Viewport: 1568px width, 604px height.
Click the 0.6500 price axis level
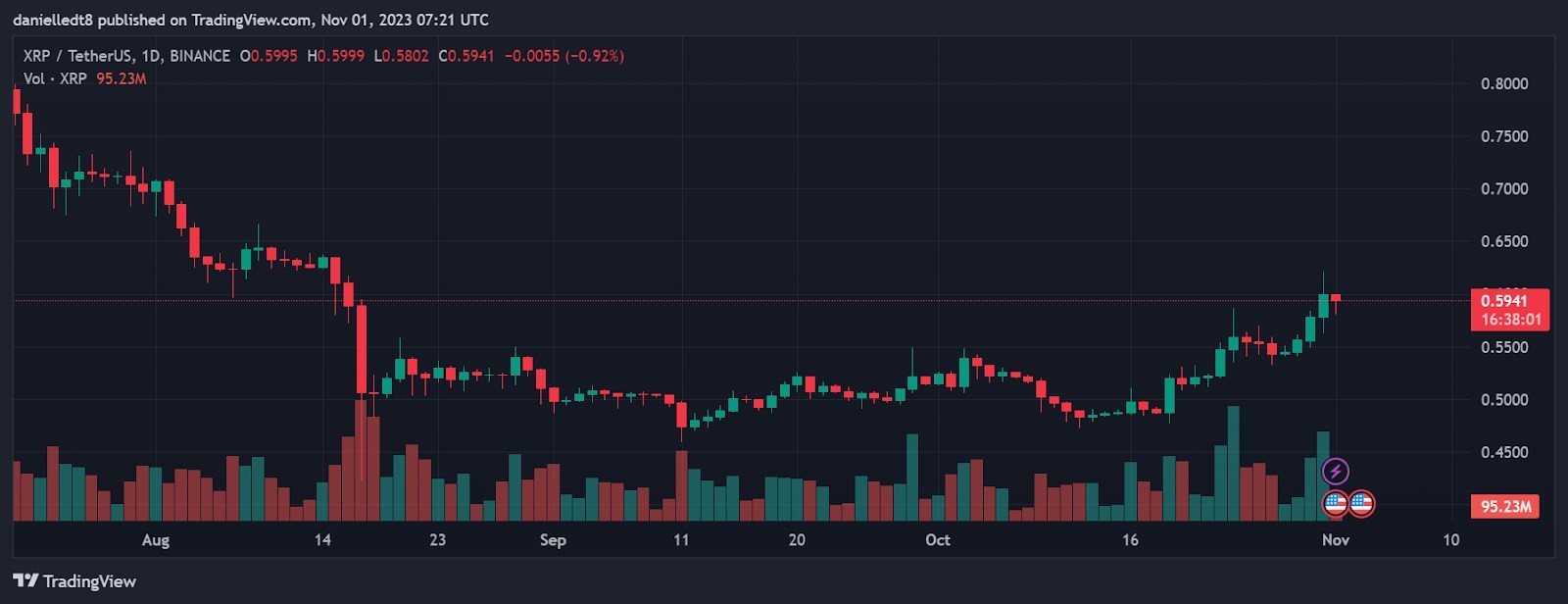point(1504,241)
